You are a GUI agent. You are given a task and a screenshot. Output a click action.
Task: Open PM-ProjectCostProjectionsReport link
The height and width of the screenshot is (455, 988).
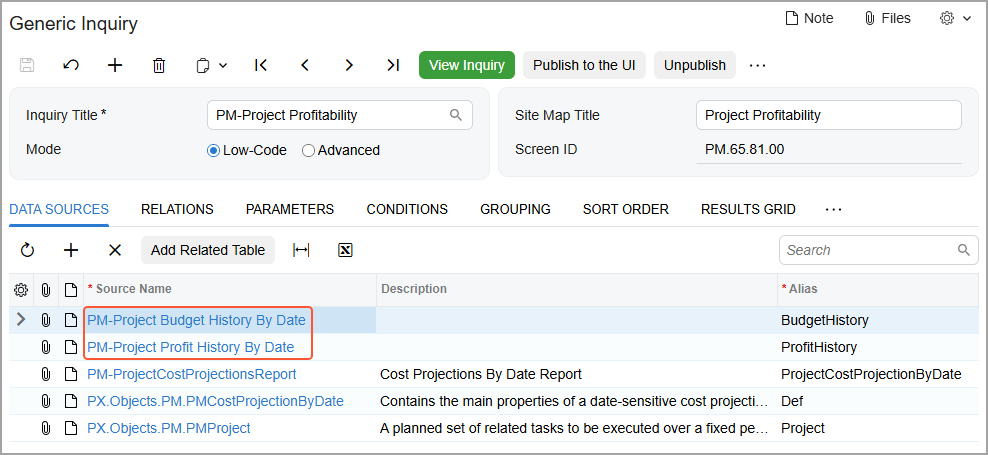(x=192, y=374)
